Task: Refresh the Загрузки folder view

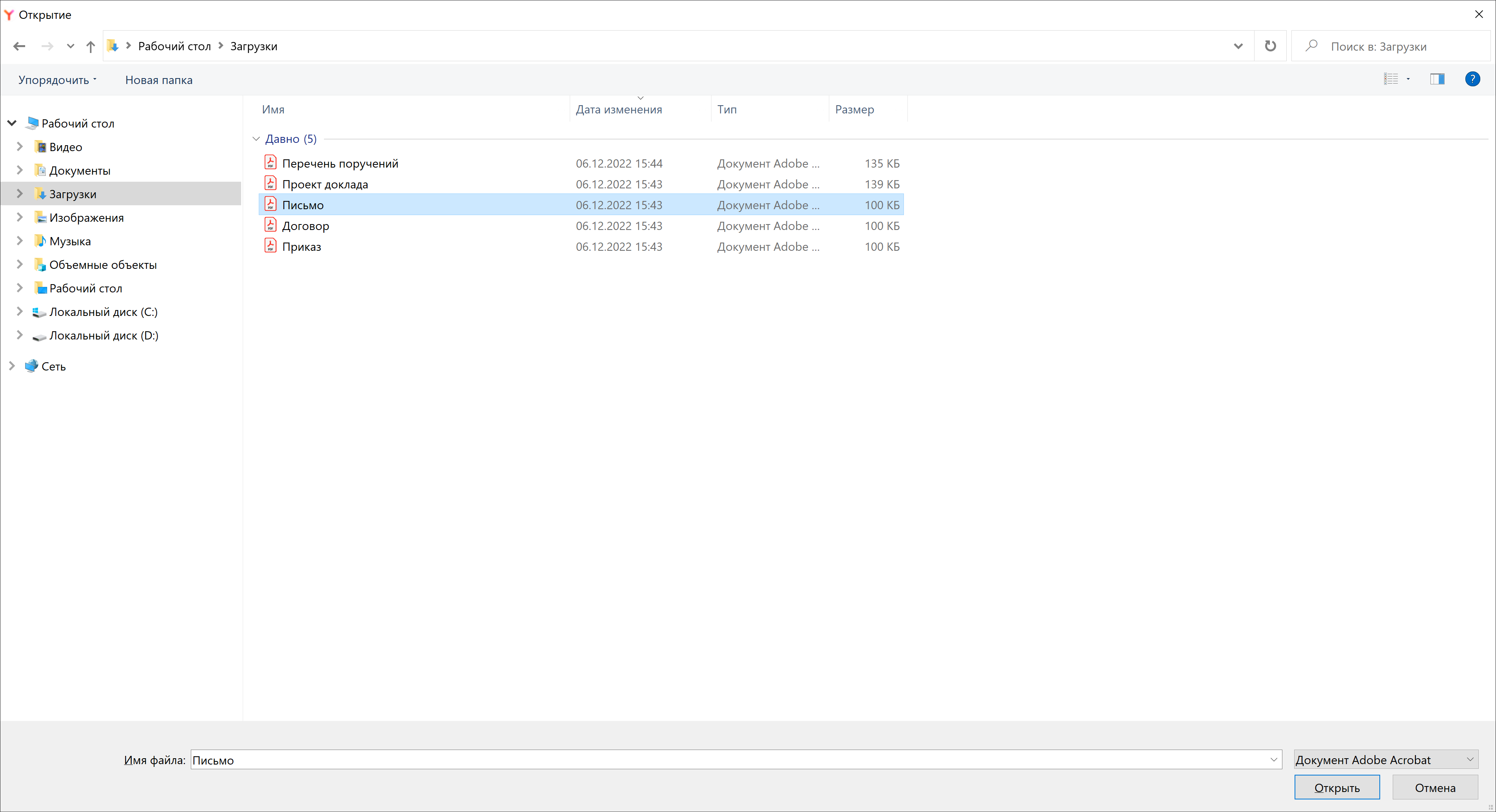Action: pyautogui.click(x=1270, y=46)
